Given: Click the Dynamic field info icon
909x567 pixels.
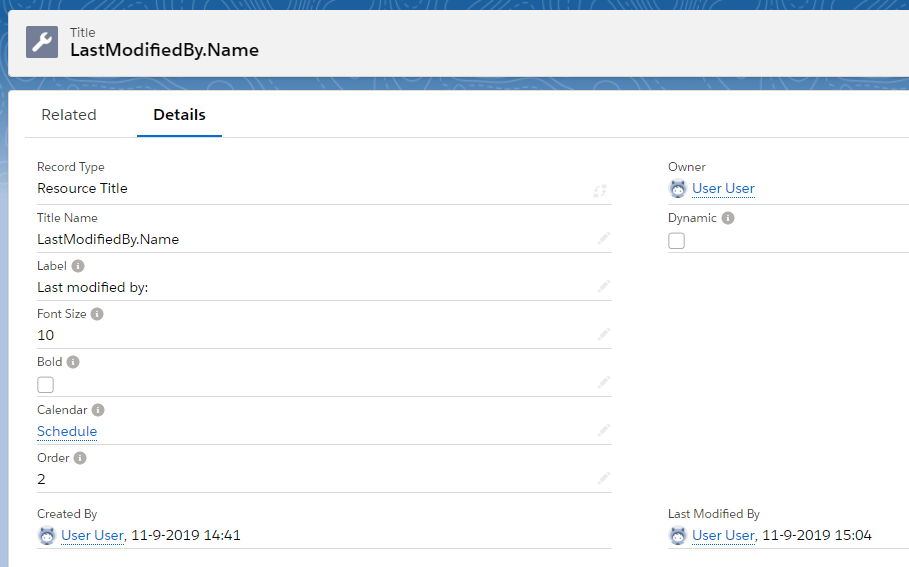Looking at the screenshot, I should (x=728, y=218).
